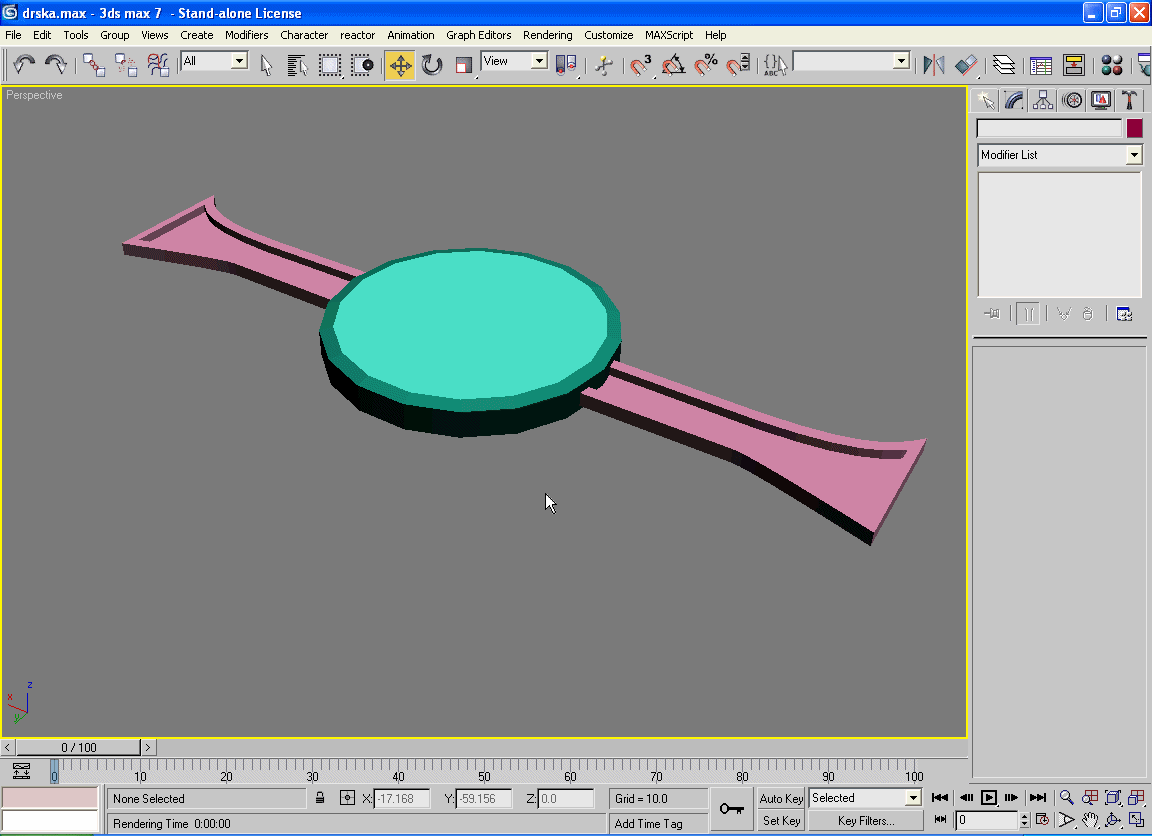Click the Mirror selected objects icon

coord(933,66)
